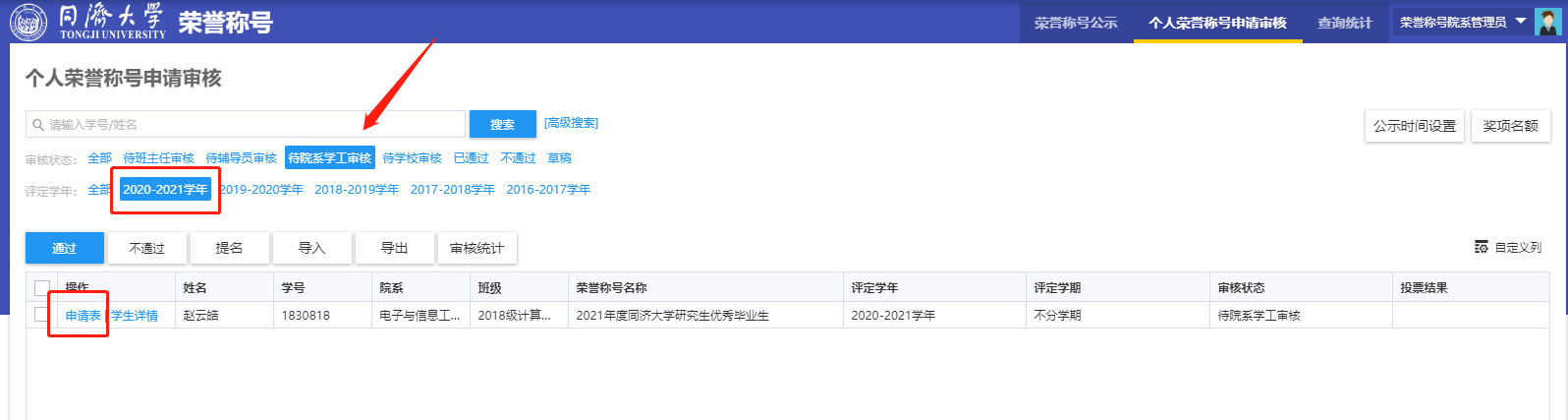
Task: Focus the 学号/姓名 search input field
Action: (251, 125)
